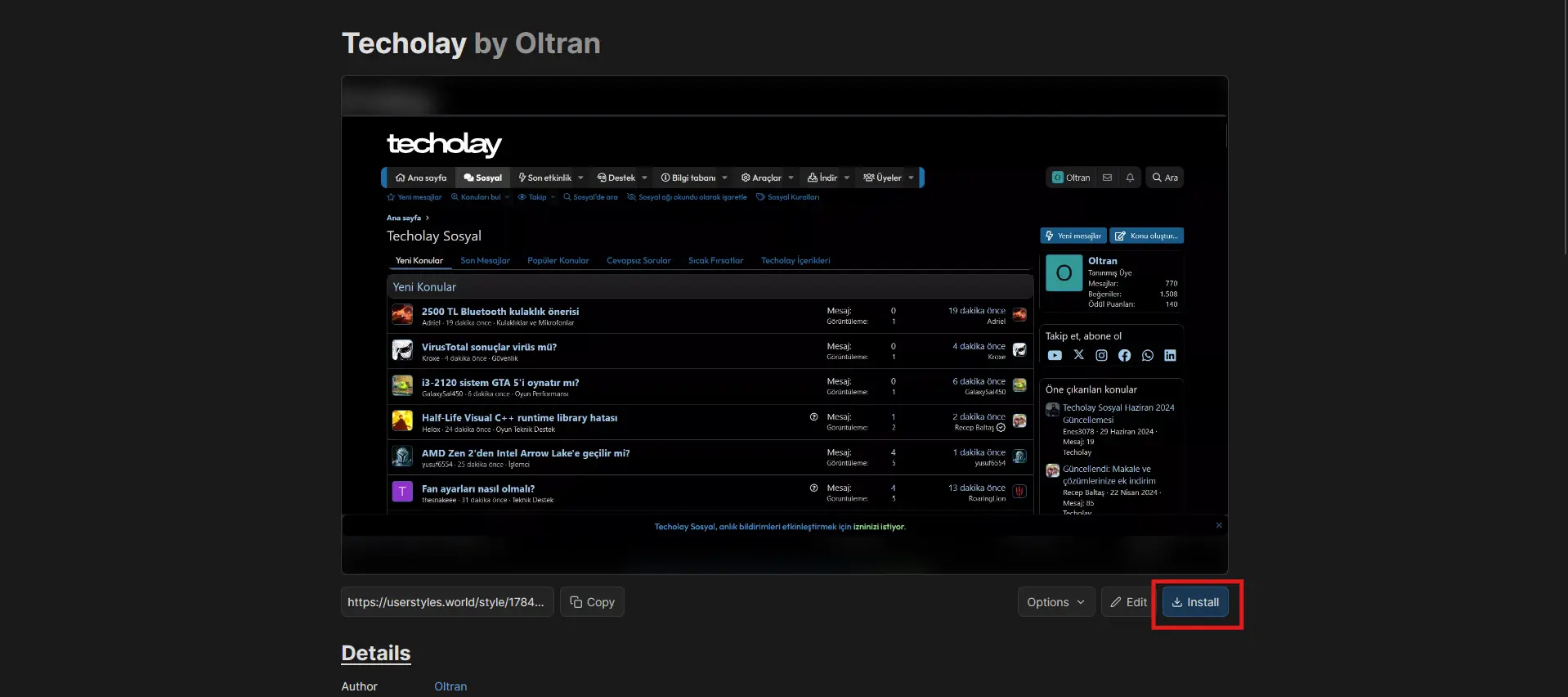This screenshot has height=697, width=1568.
Task: Click the Ara search button in preview
Action: [1165, 178]
